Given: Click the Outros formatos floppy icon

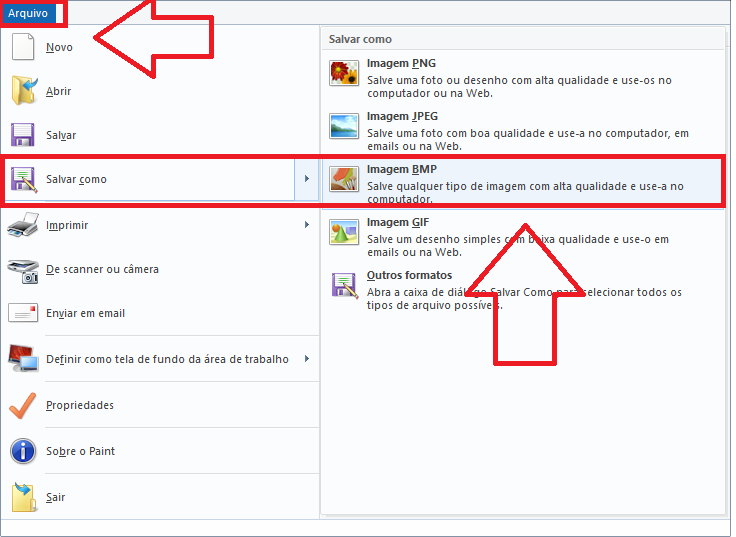Looking at the screenshot, I should pos(345,285).
